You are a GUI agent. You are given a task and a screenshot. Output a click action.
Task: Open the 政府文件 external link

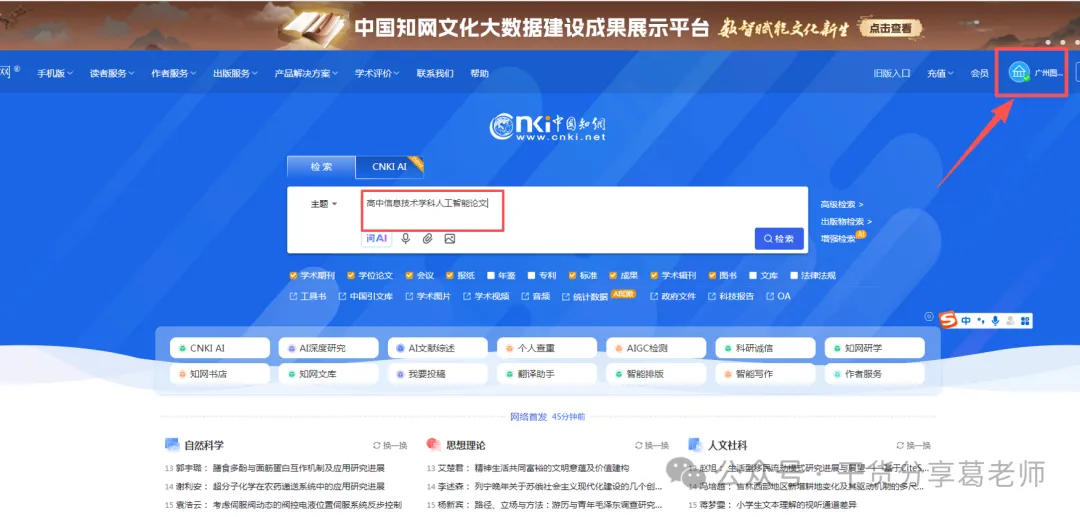(x=673, y=296)
